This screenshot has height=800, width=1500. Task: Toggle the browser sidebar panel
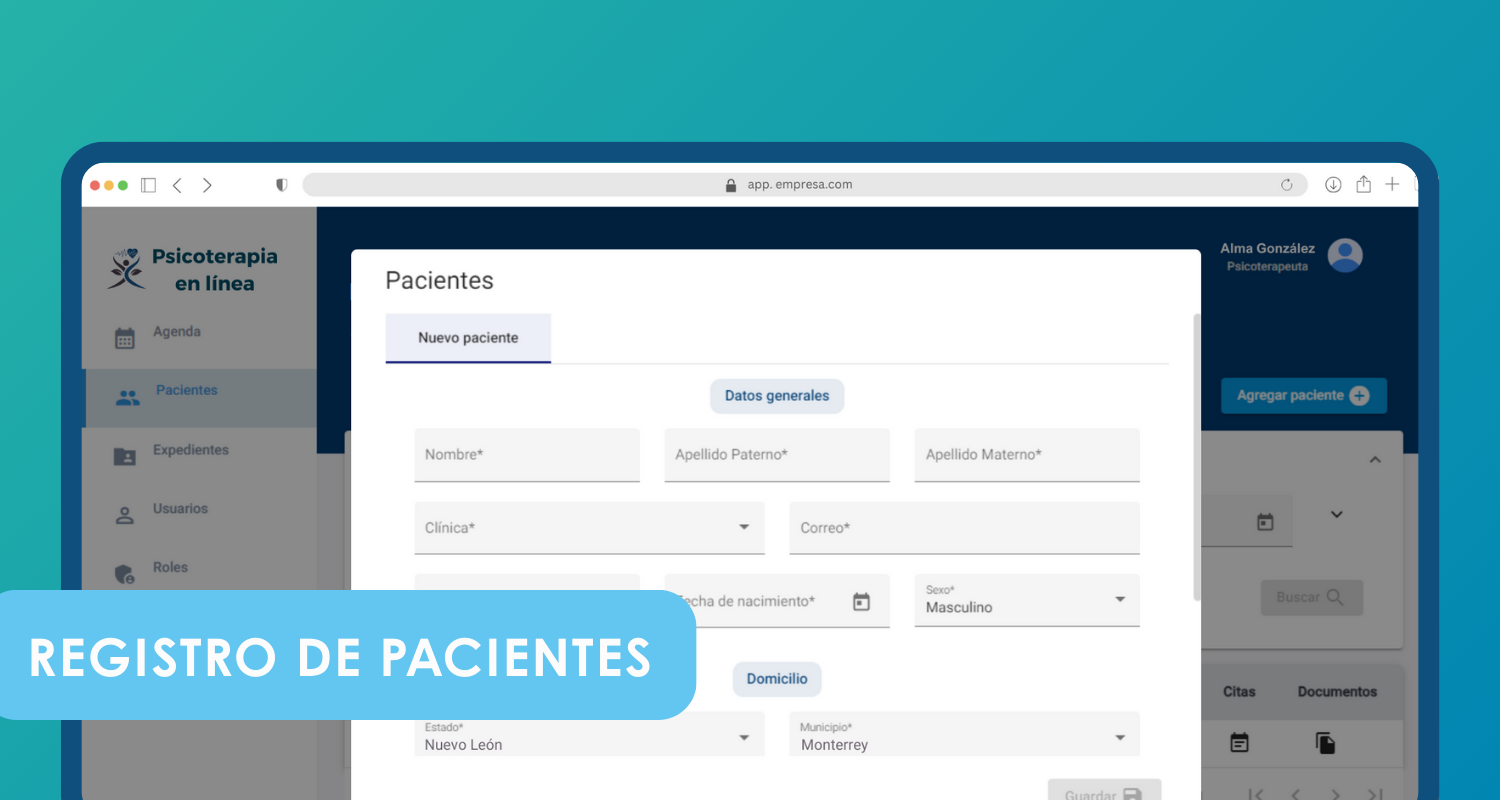point(148,185)
